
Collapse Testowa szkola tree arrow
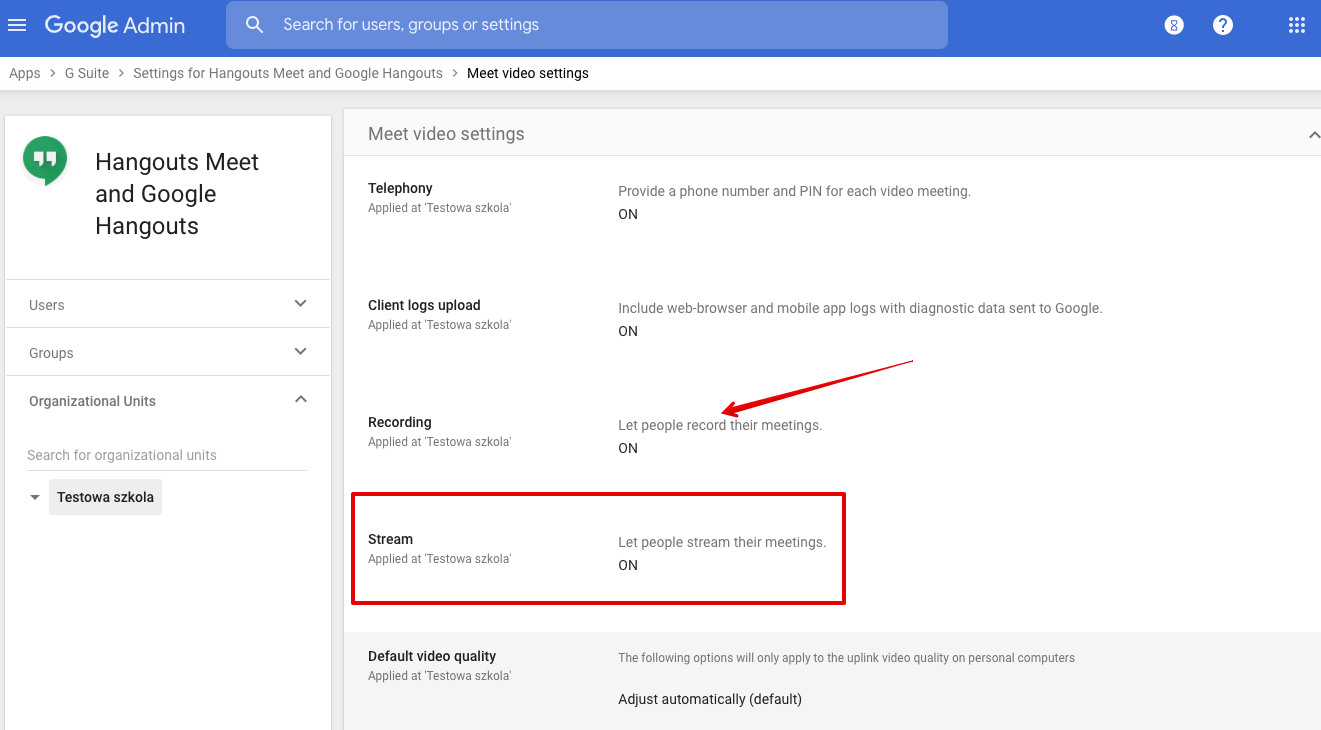coord(35,497)
